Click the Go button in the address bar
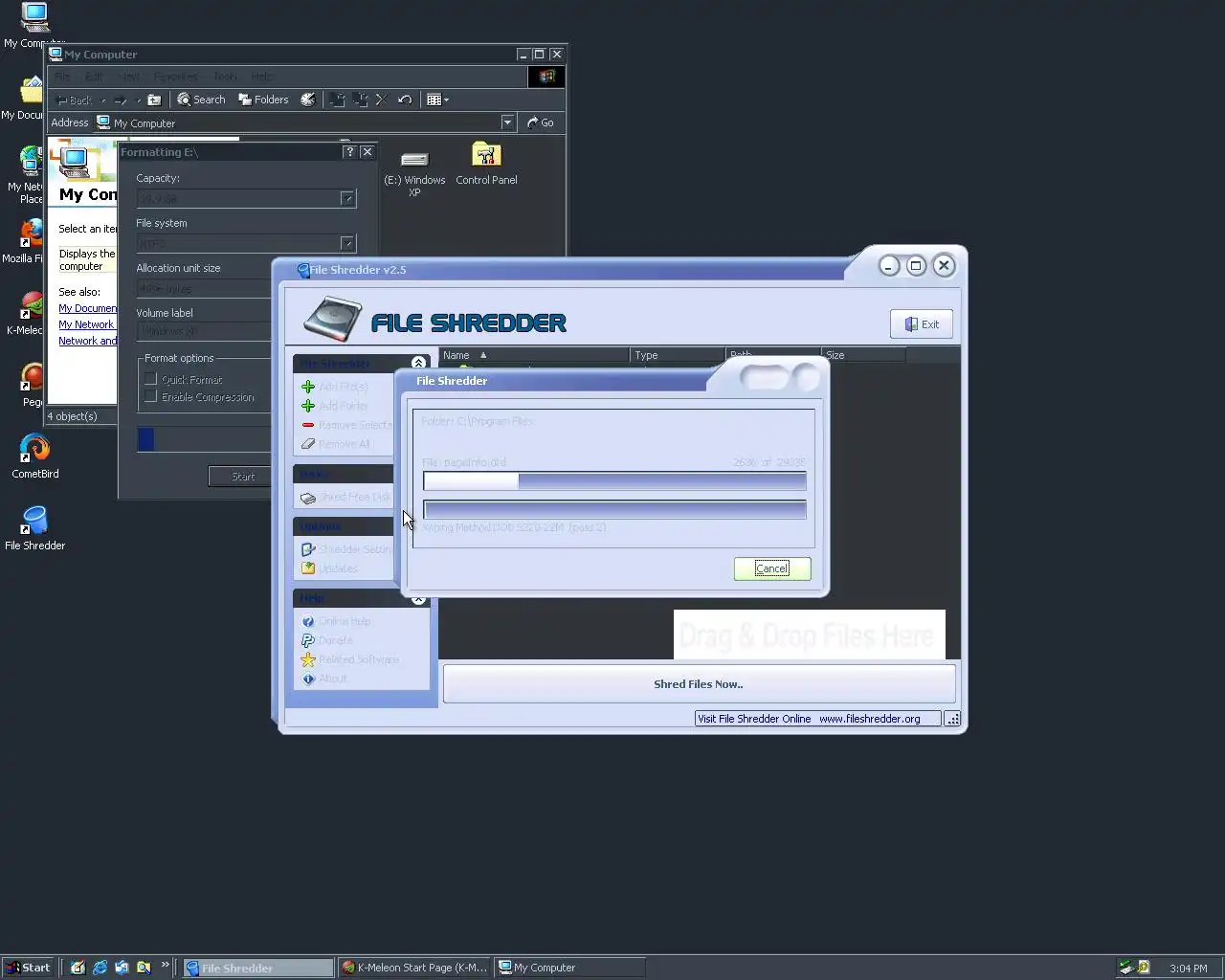 point(541,122)
